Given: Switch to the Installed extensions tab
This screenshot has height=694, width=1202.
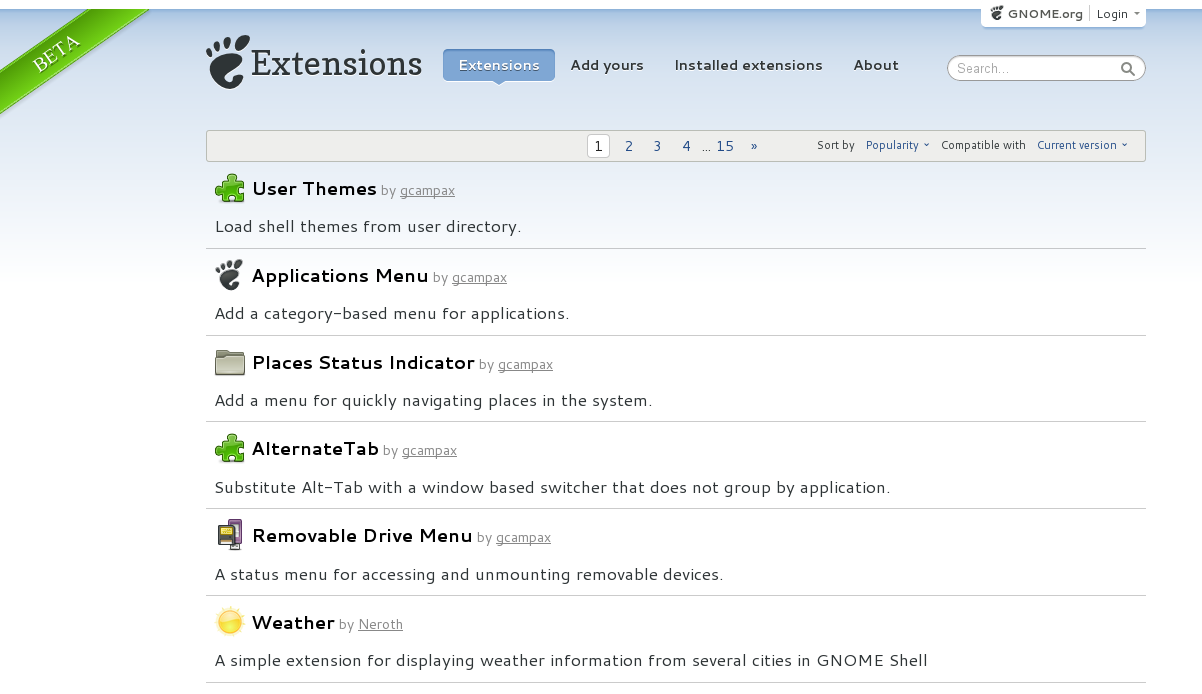Looking at the screenshot, I should pos(748,66).
